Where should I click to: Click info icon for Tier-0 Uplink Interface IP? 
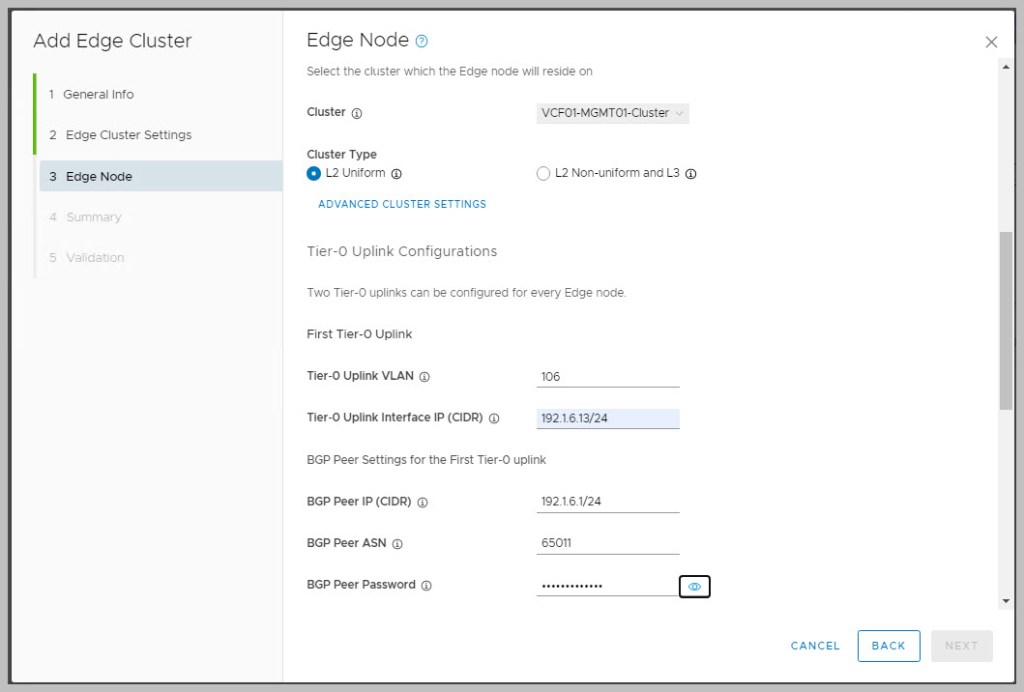click(494, 418)
